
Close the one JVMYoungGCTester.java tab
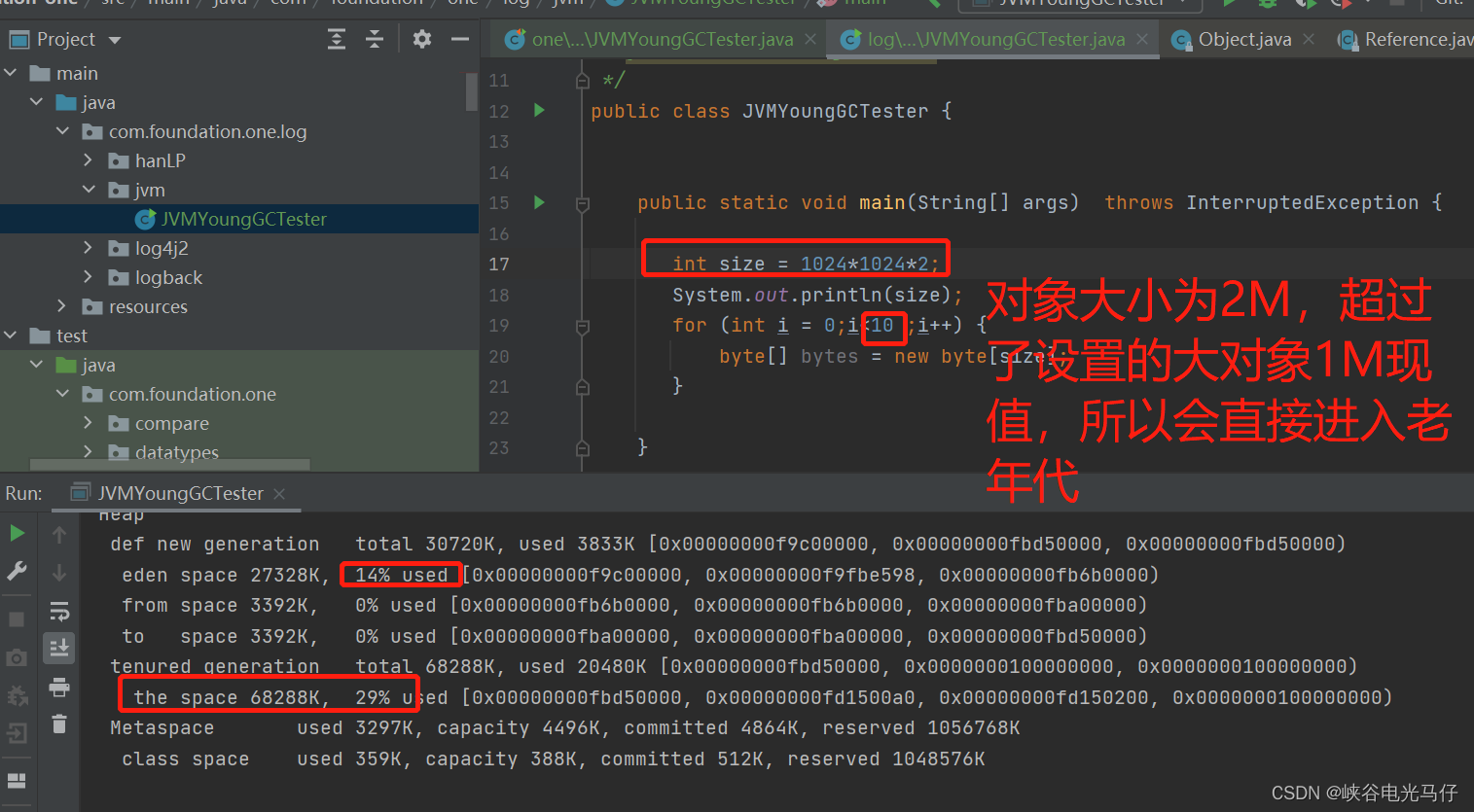(810, 41)
